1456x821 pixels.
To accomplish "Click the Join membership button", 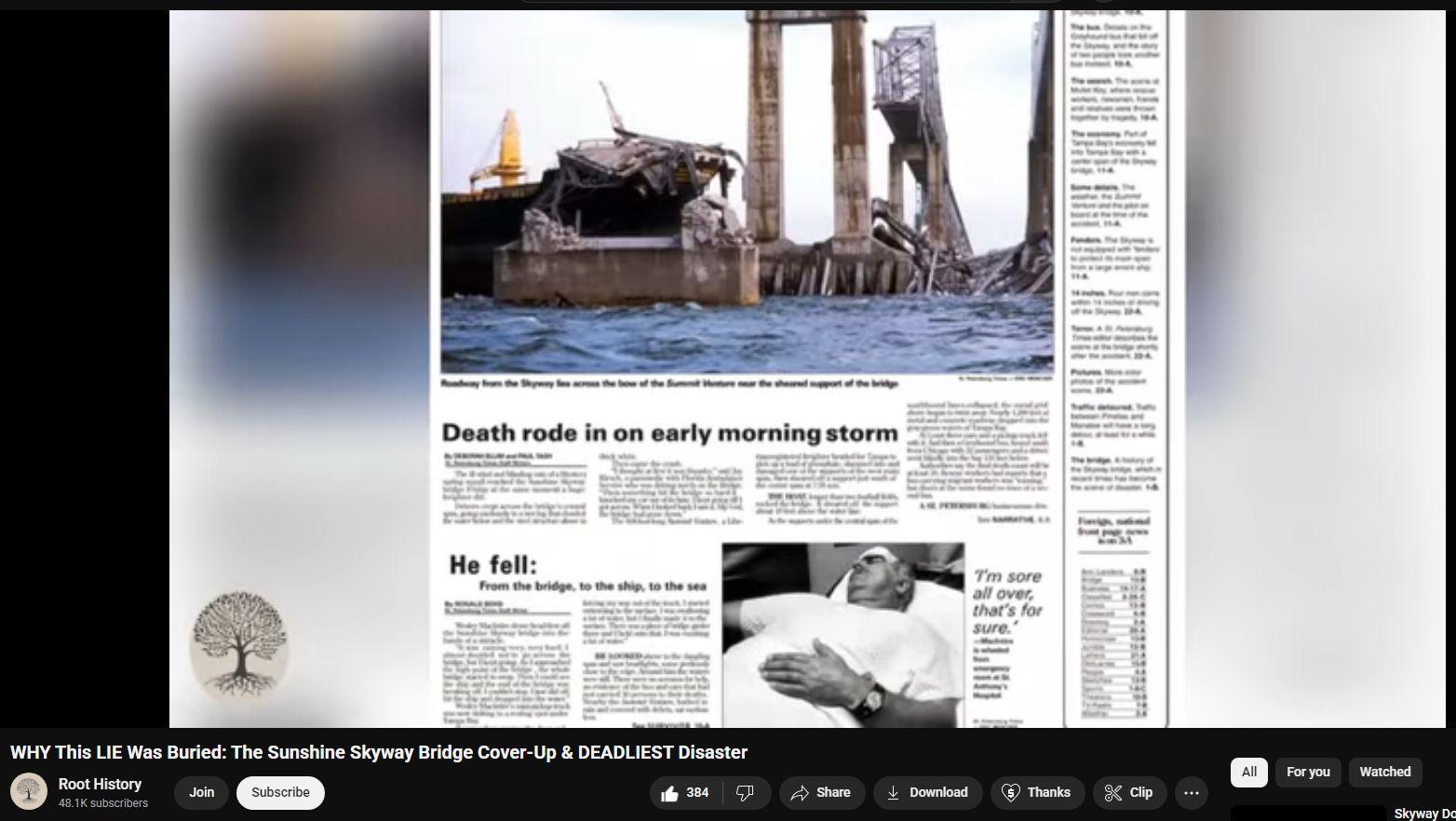I will point(202,793).
